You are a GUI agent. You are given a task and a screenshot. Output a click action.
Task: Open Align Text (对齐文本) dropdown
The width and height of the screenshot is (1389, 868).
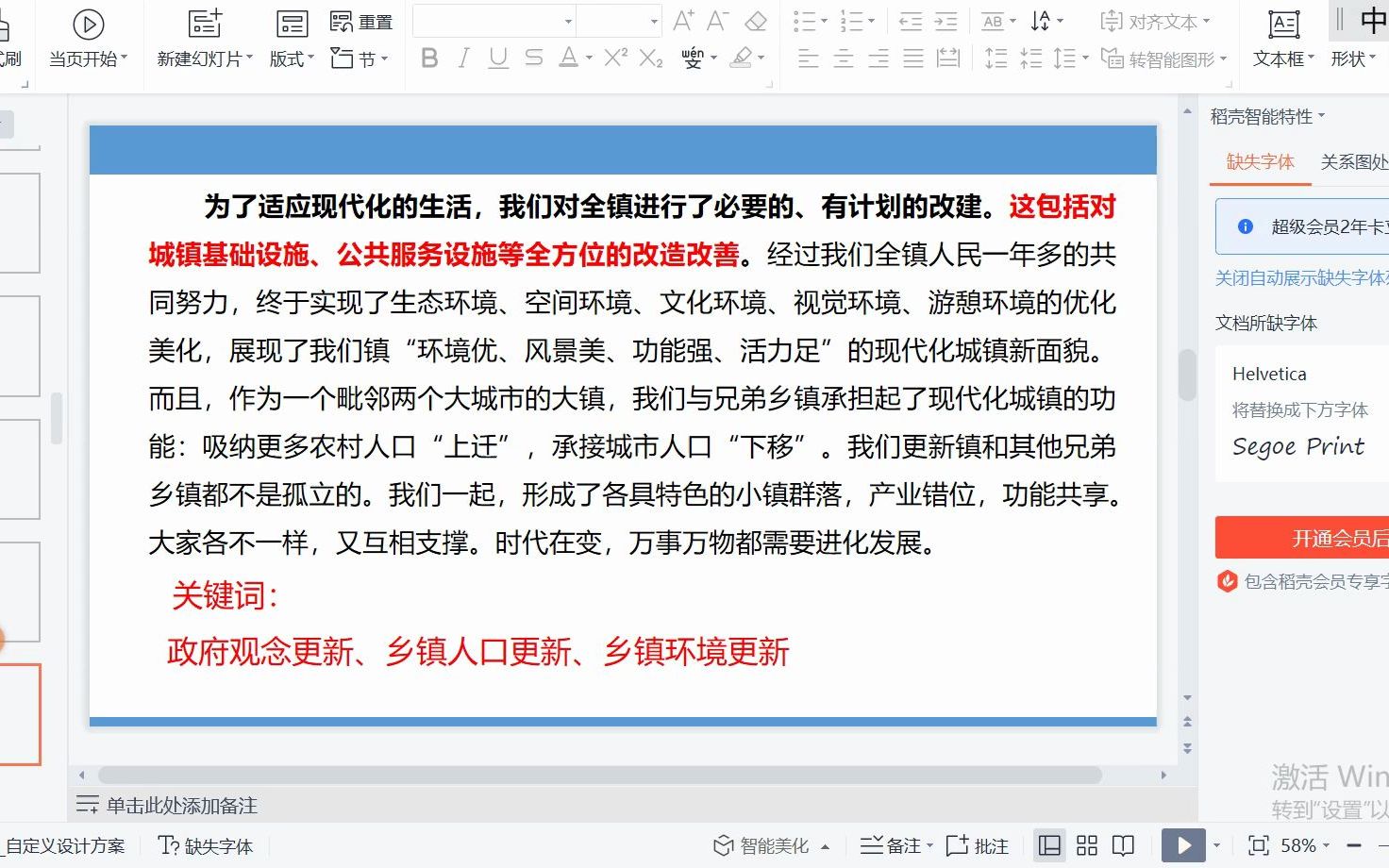point(1155,21)
